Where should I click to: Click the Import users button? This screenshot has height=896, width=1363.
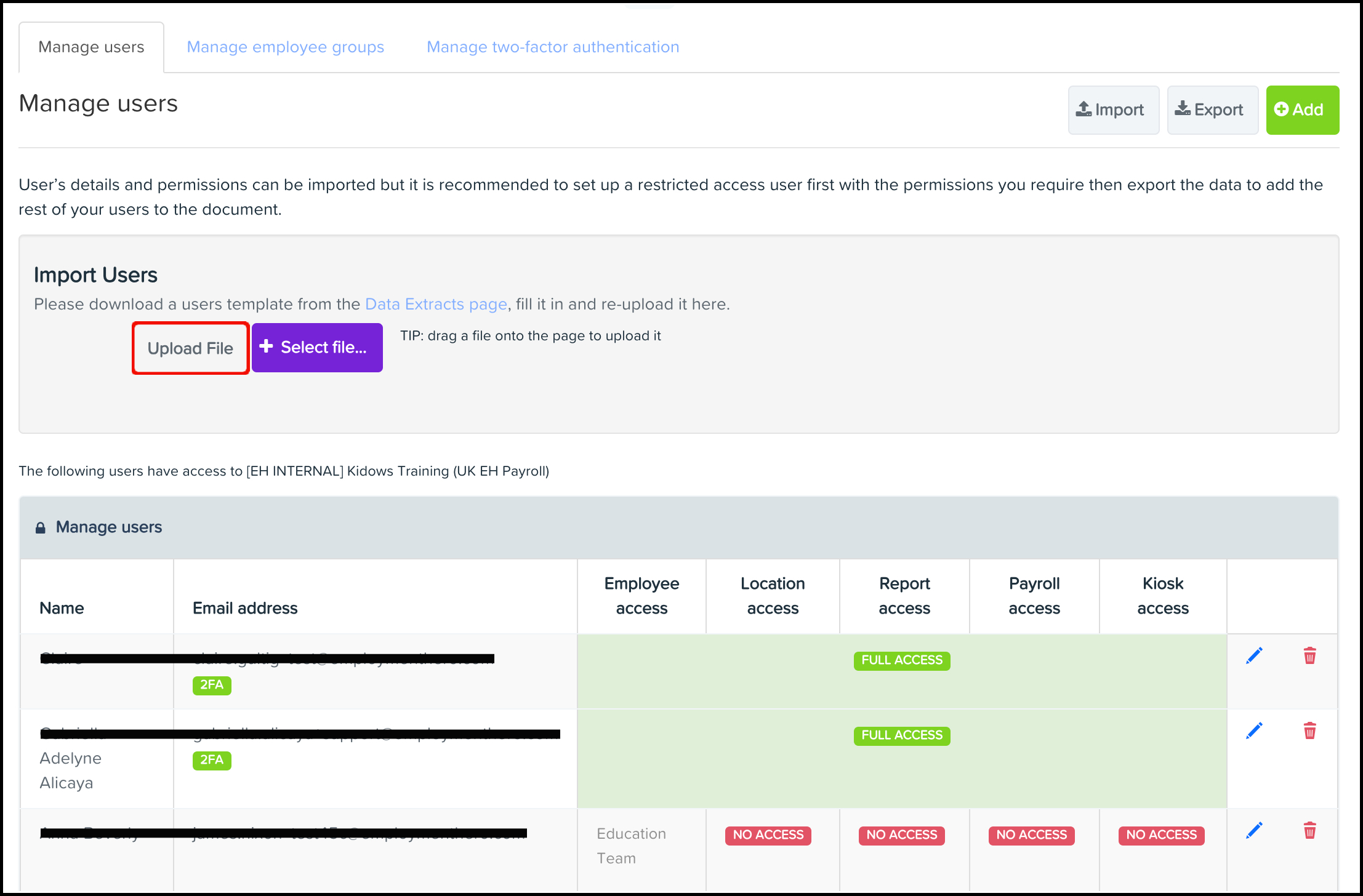tap(1113, 110)
